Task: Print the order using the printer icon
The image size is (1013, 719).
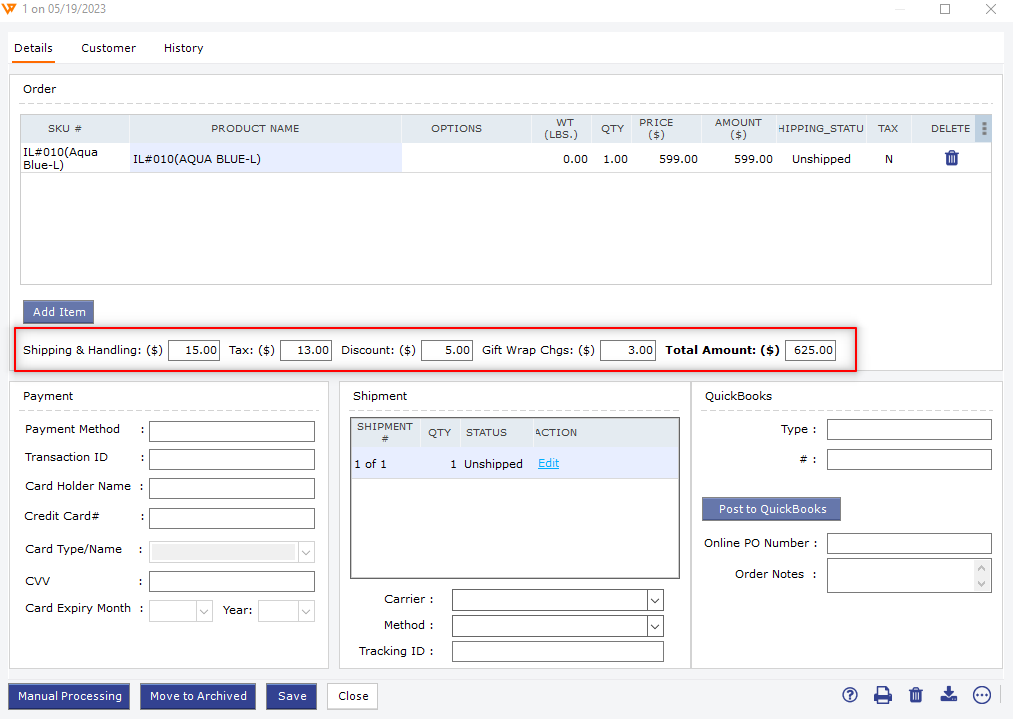Action: [x=883, y=696]
